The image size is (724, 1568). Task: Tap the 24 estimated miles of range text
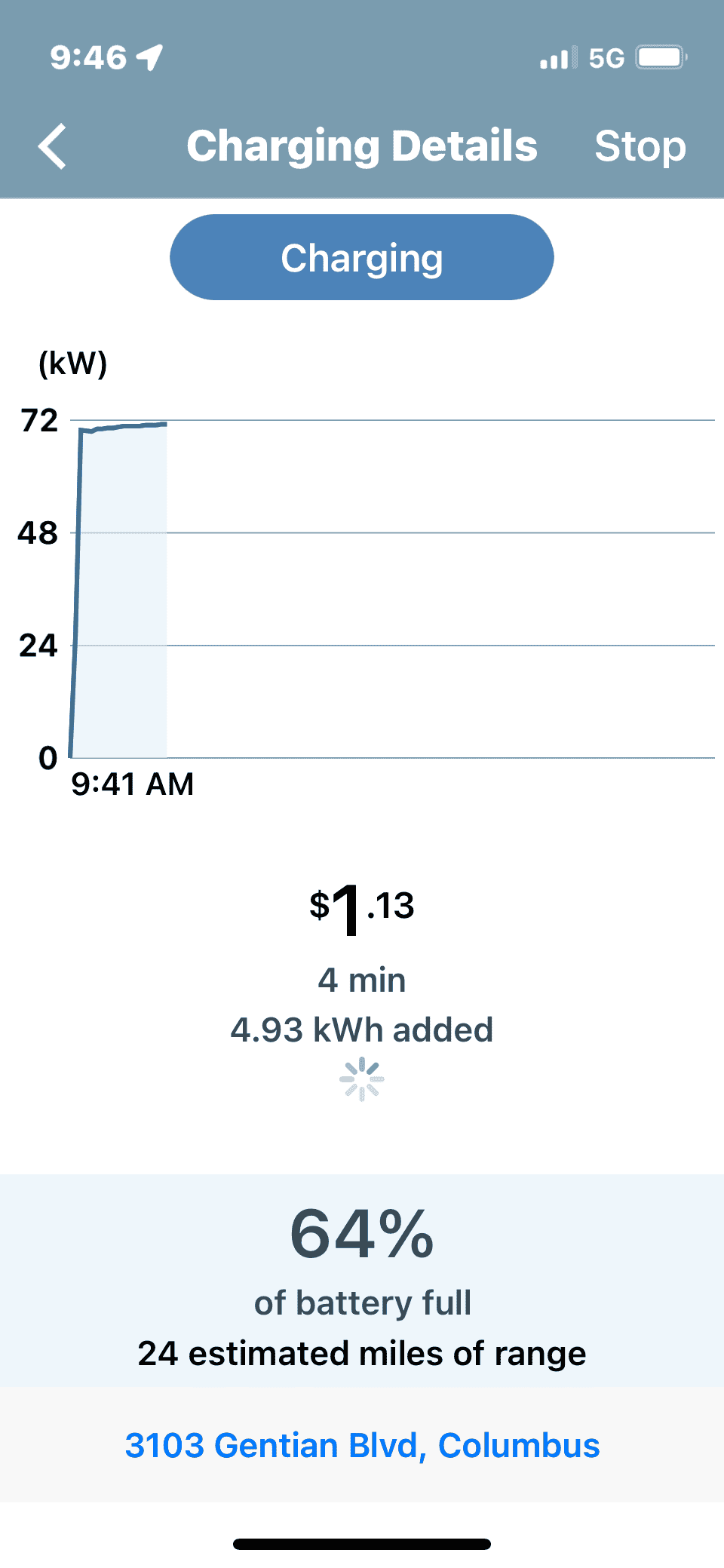coord(362,1354)
